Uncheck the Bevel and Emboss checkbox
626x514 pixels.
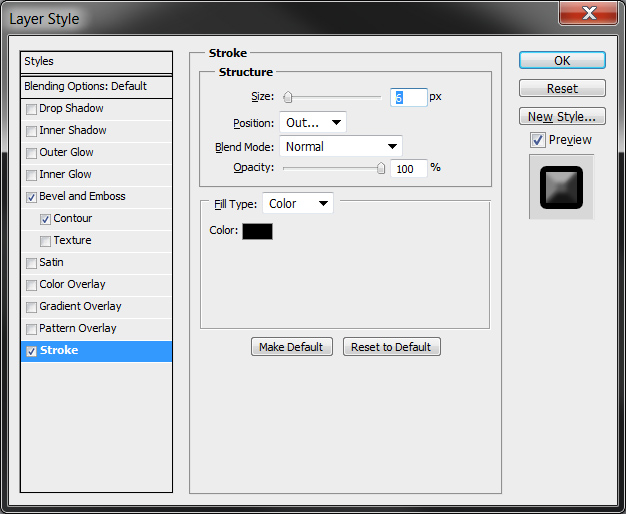(32, 197)
